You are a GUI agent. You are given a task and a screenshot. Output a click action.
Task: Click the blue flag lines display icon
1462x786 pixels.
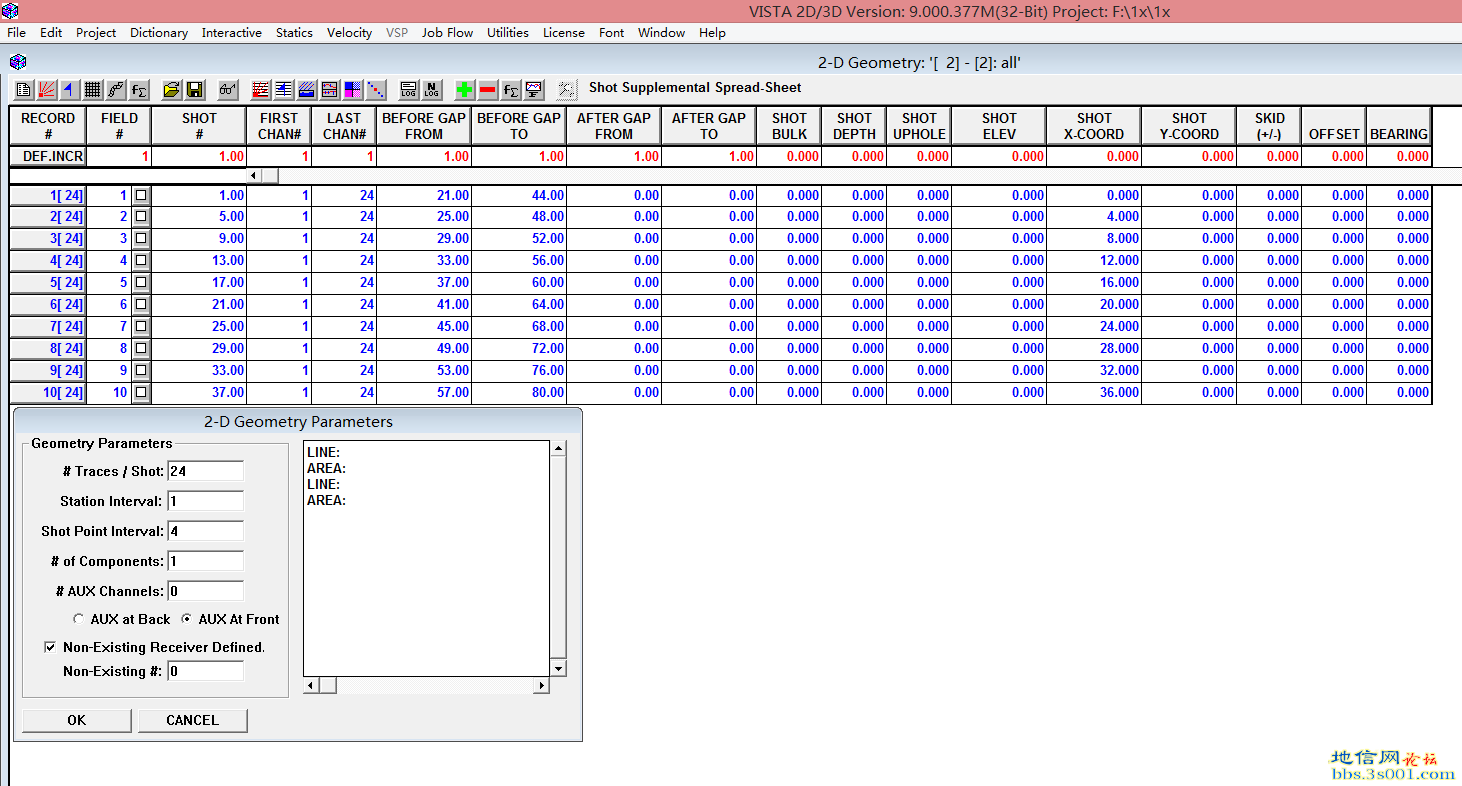click(x=284, y=90)
